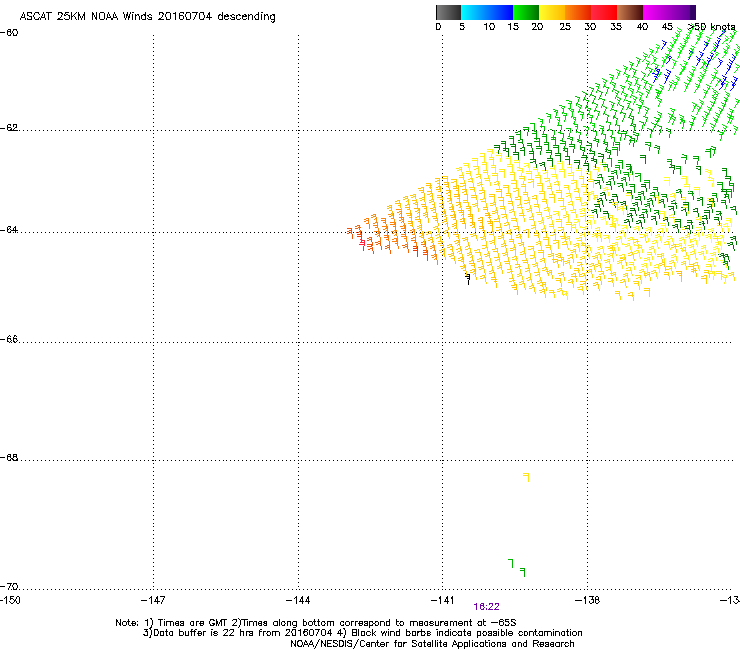Click the title 'ASCAT 25KM NOAA Winds 20160704 descending'

click(147, 17)
